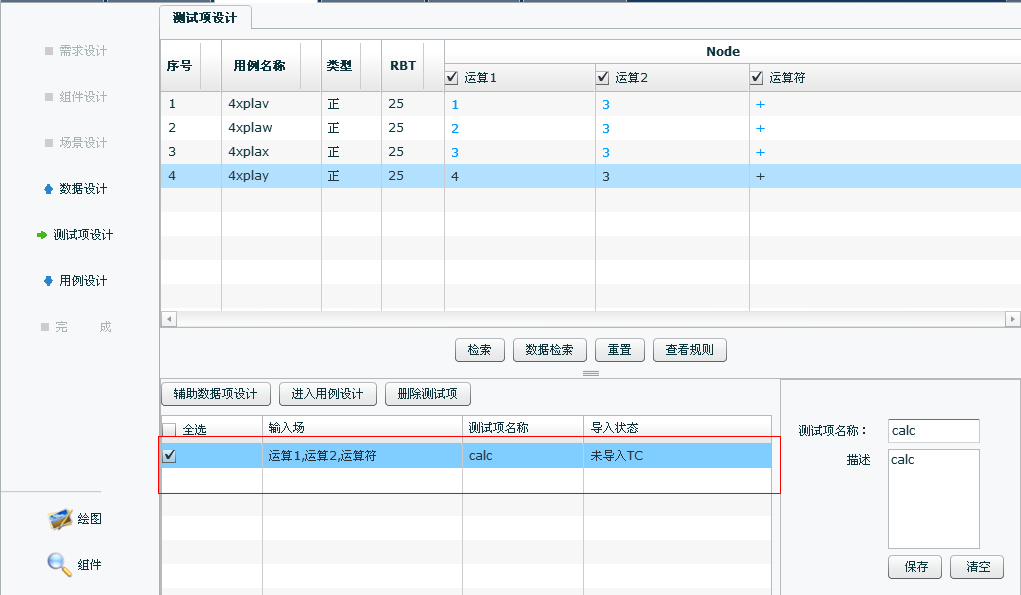
Task: Uncheck the calc test item row checkbox
Action: 169,456
